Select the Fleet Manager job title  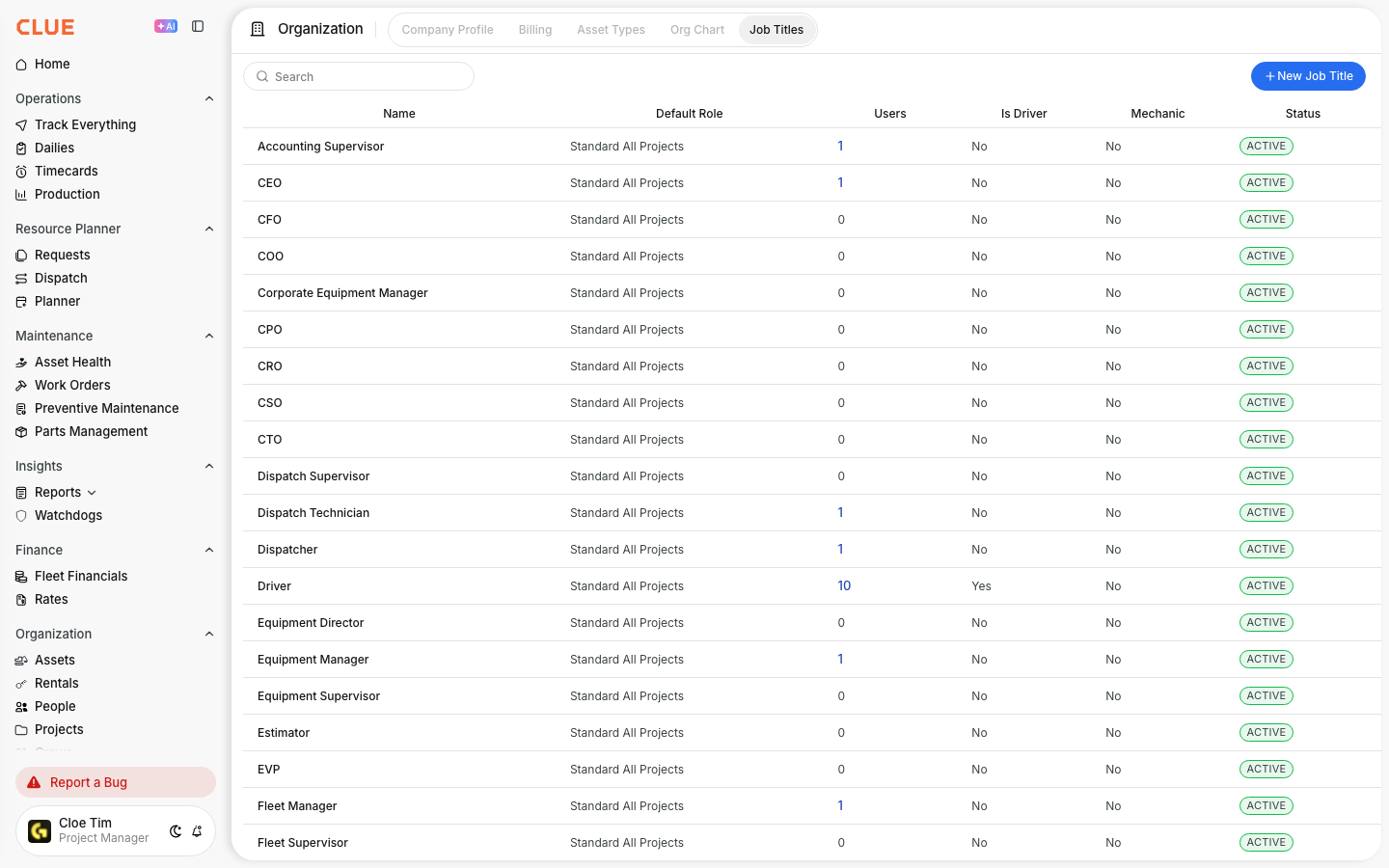[x=297, y=806]
